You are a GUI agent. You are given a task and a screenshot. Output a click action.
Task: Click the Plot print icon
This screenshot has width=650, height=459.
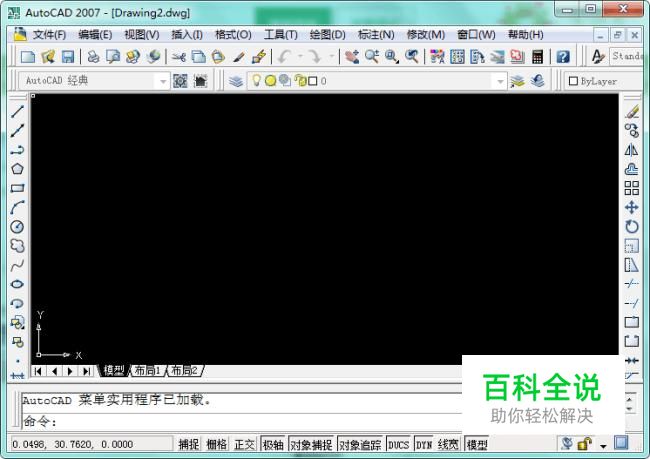93,56
